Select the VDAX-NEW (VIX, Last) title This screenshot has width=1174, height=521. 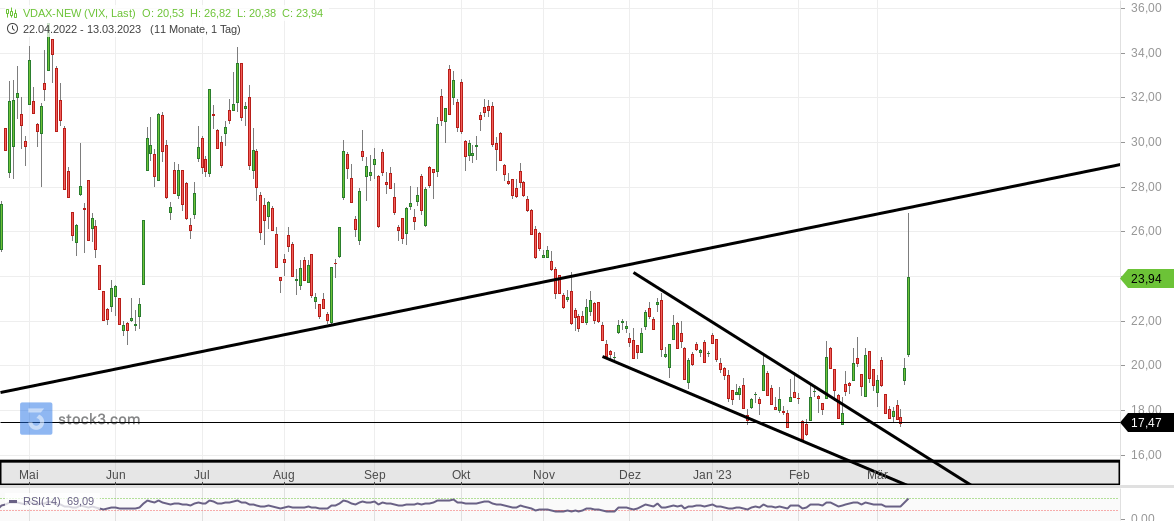79,13
